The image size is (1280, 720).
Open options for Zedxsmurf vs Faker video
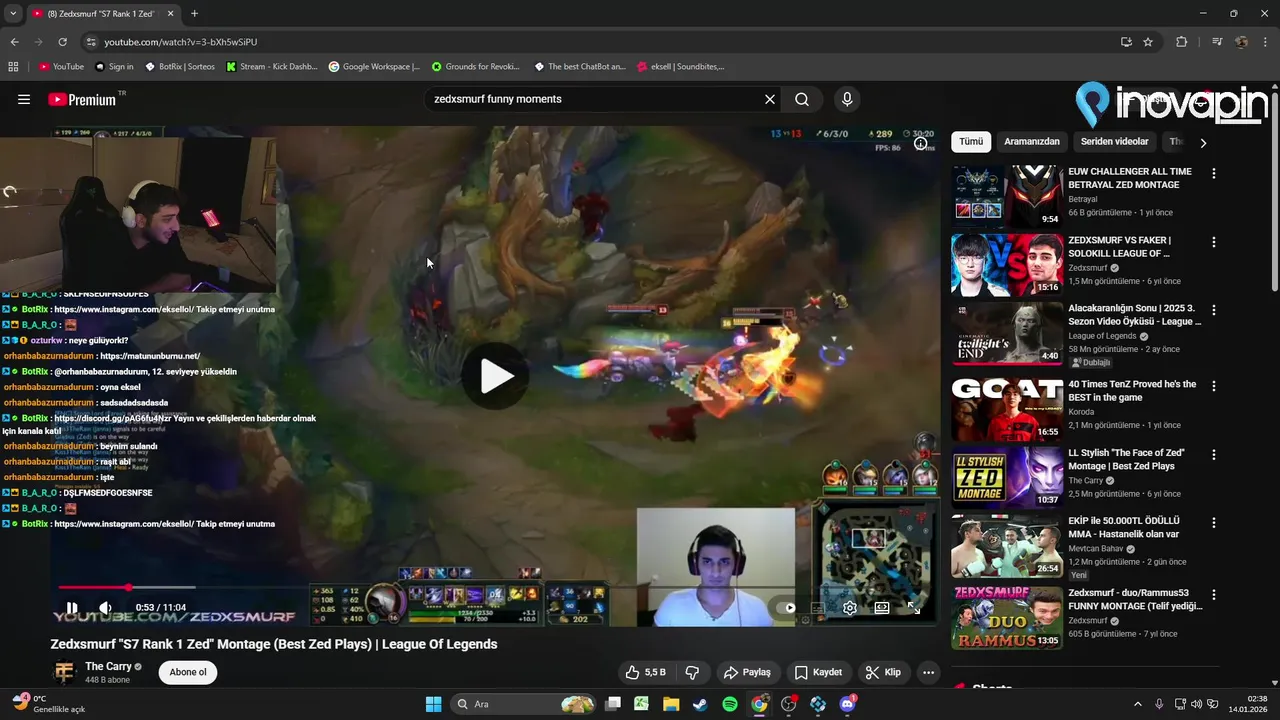click(x=1214, y=242)
